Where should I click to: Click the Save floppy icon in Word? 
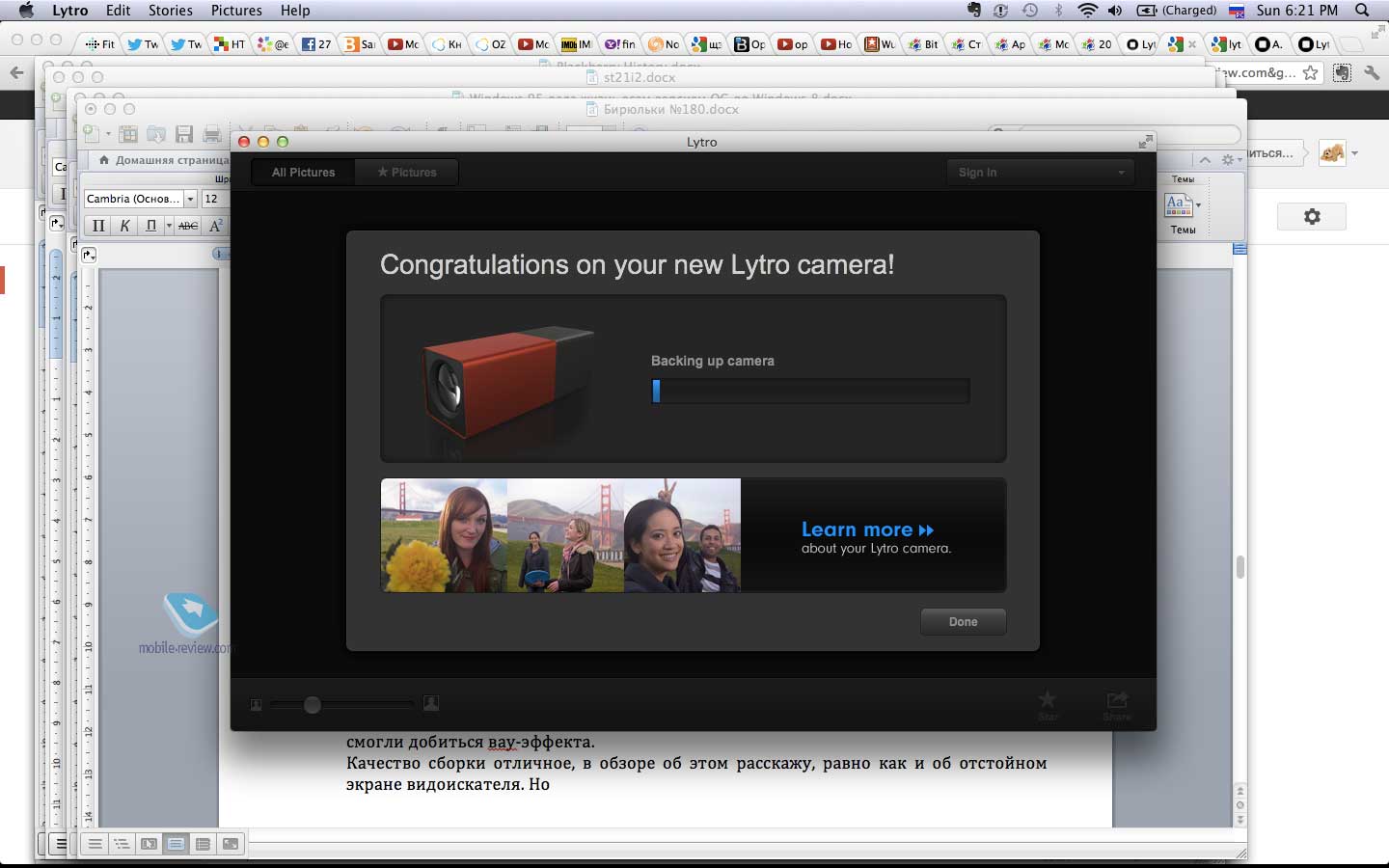point(184,134)
